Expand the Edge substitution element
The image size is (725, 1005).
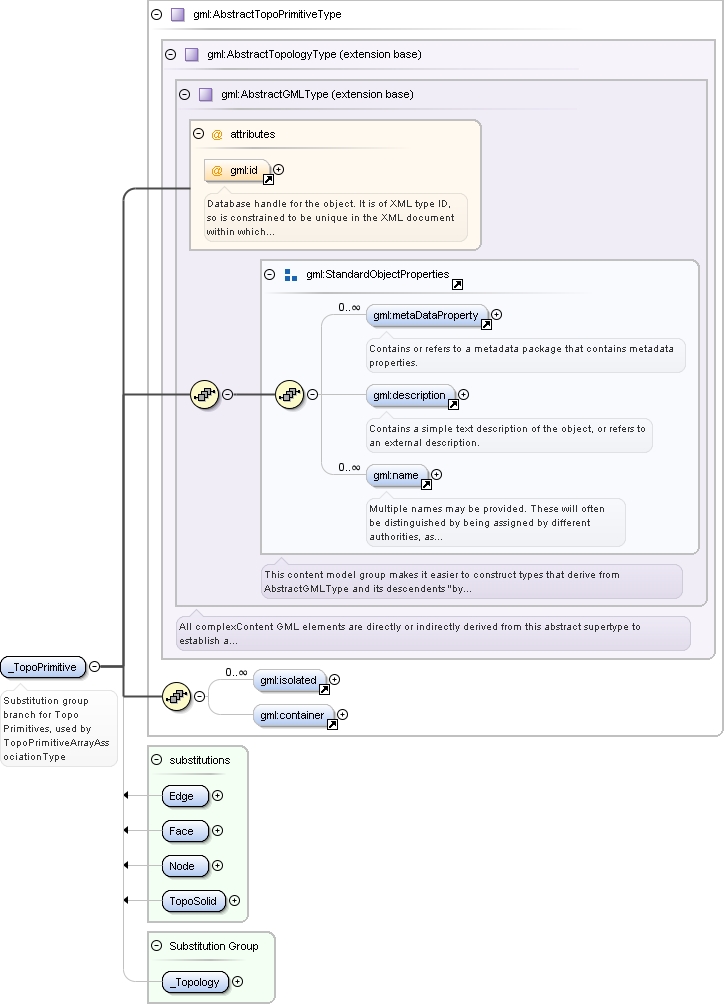(217, 795)
